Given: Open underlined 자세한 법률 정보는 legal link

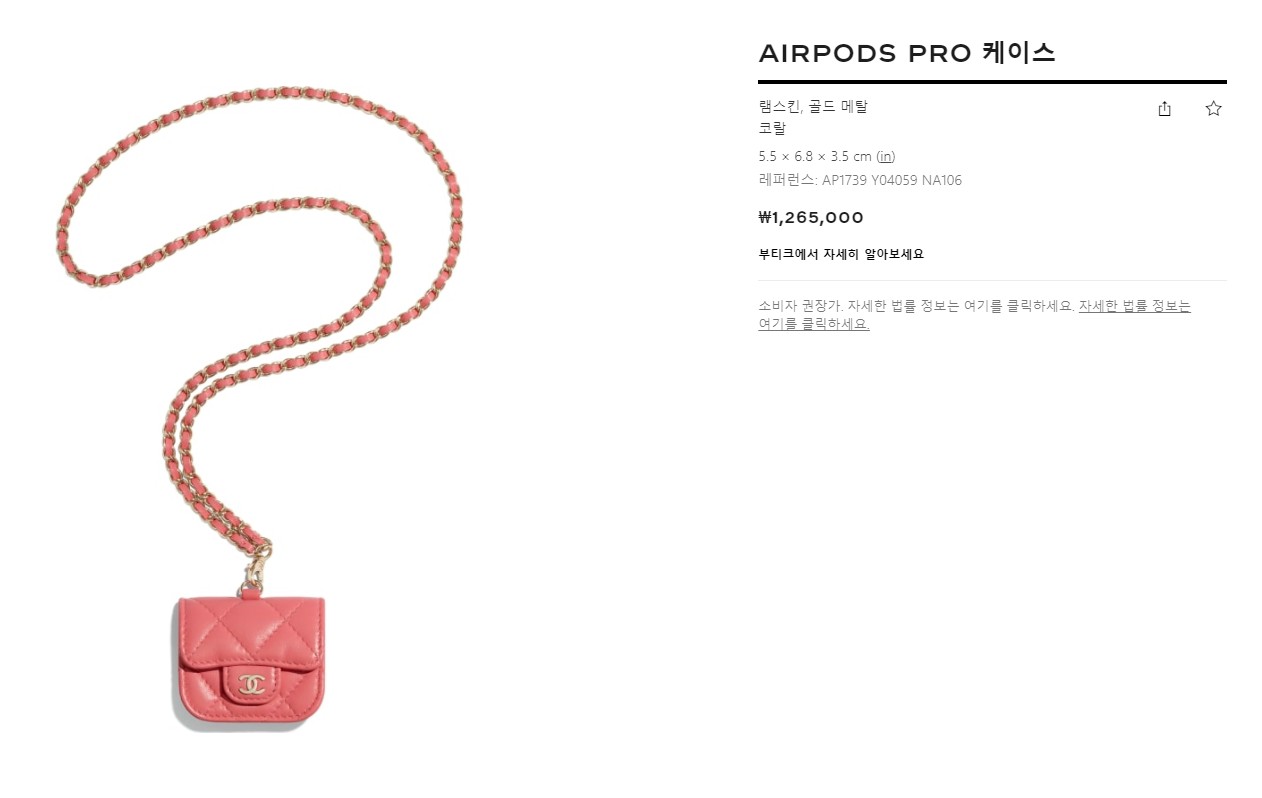Looking at the screenshot, I should tap(1134, 306).
